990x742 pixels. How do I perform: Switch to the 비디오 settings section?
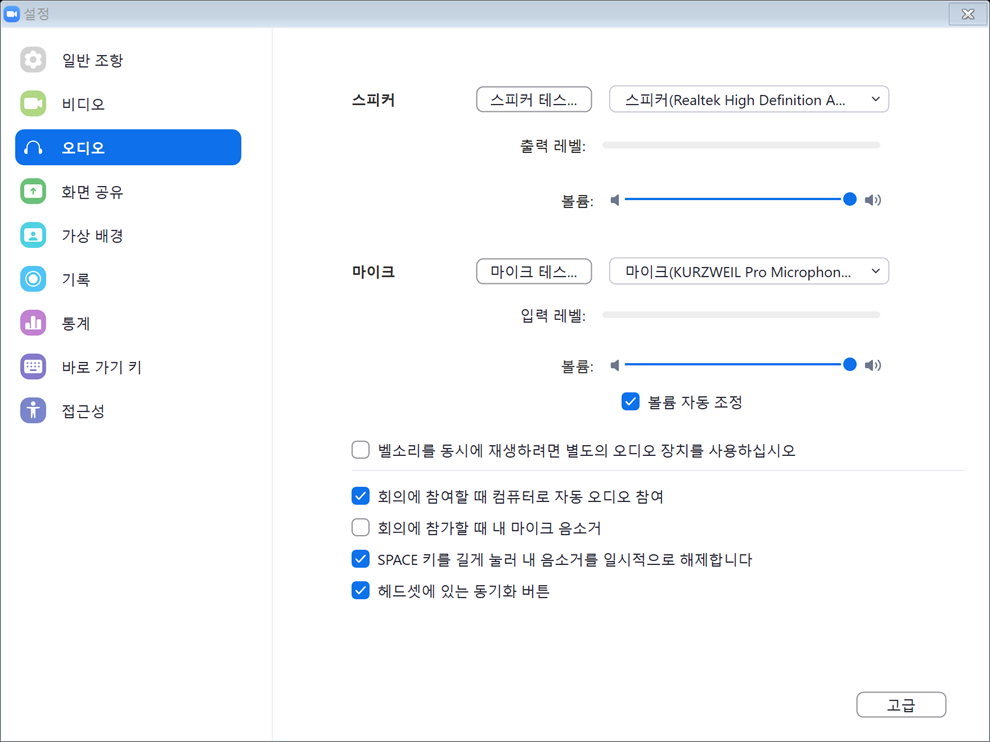click(x=128, y=104)
